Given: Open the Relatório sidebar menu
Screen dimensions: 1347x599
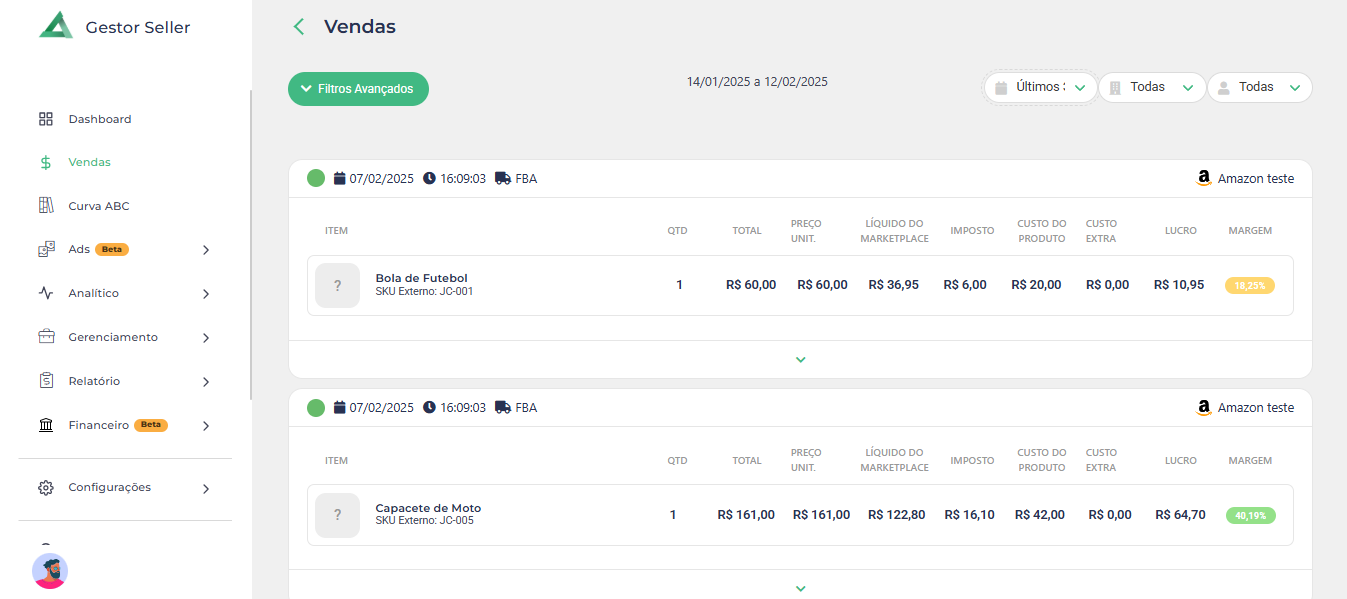Looking at the screenshot, I should (94, 381).
